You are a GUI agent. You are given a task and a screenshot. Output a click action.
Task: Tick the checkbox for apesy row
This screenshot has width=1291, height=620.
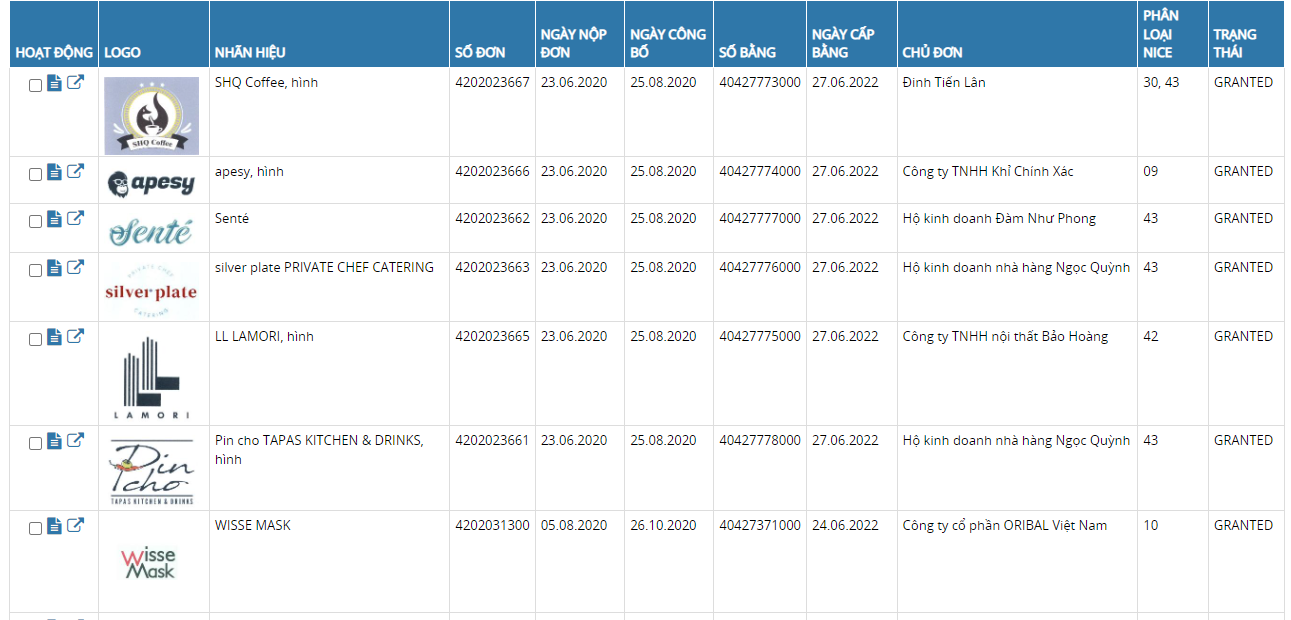35,175
